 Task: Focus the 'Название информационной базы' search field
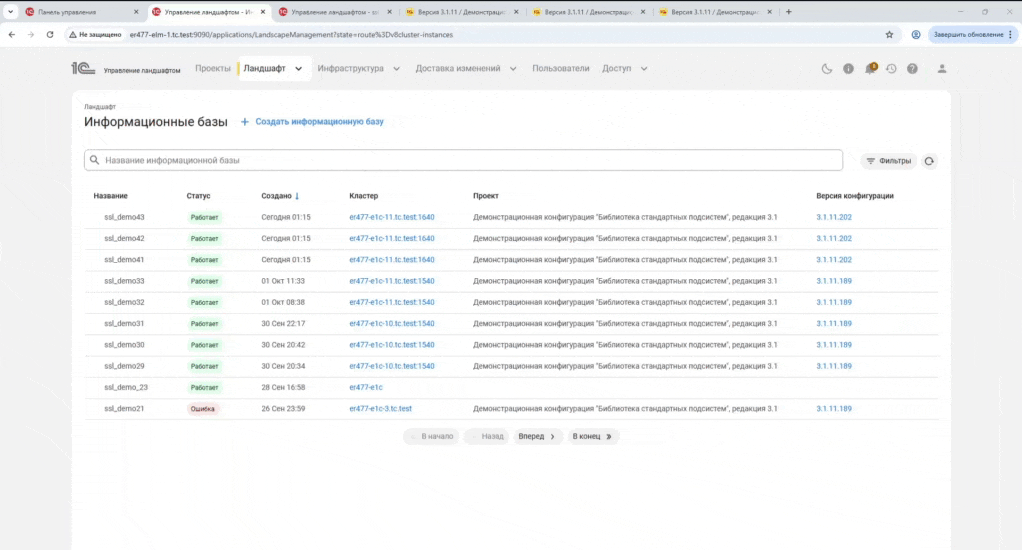click(463, 160)
